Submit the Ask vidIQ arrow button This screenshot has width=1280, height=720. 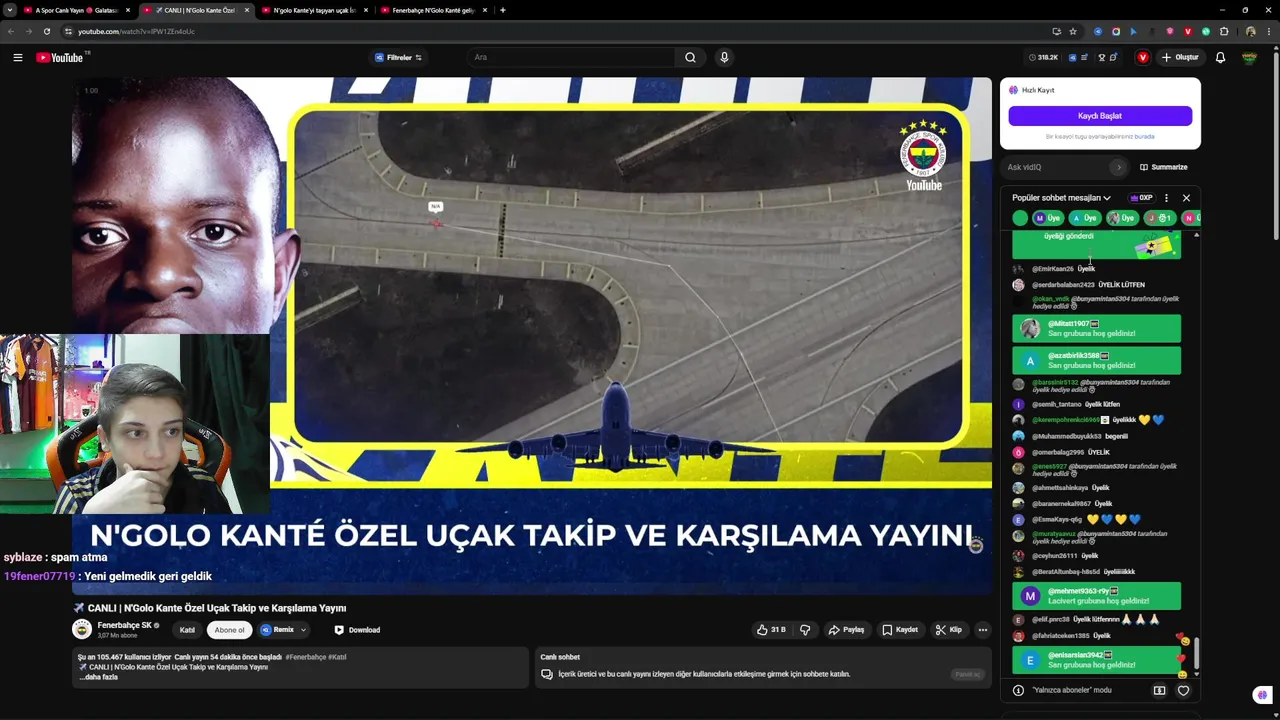click(1119, 167)
